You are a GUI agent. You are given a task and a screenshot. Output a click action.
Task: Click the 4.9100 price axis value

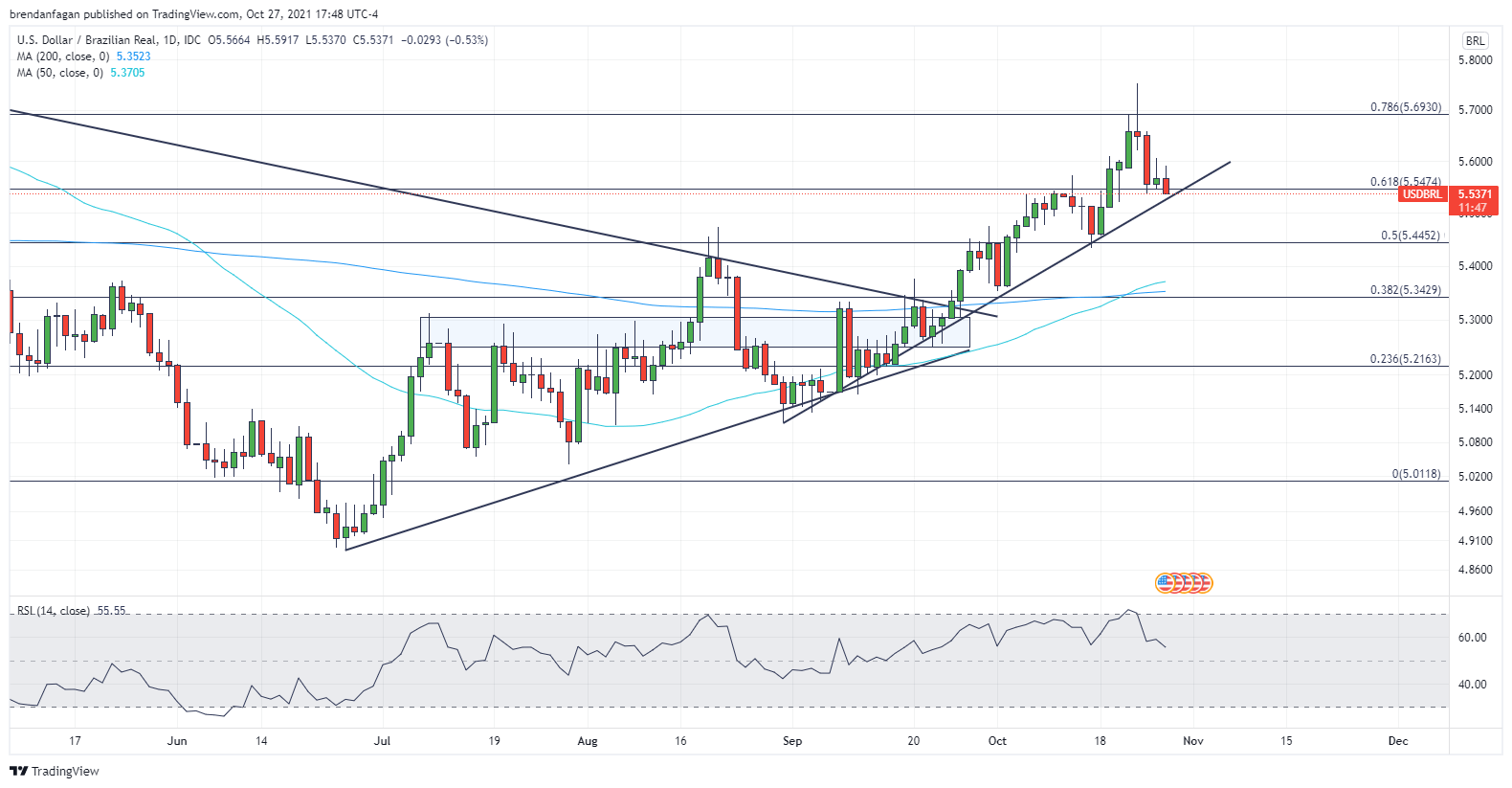(1475, 541)
